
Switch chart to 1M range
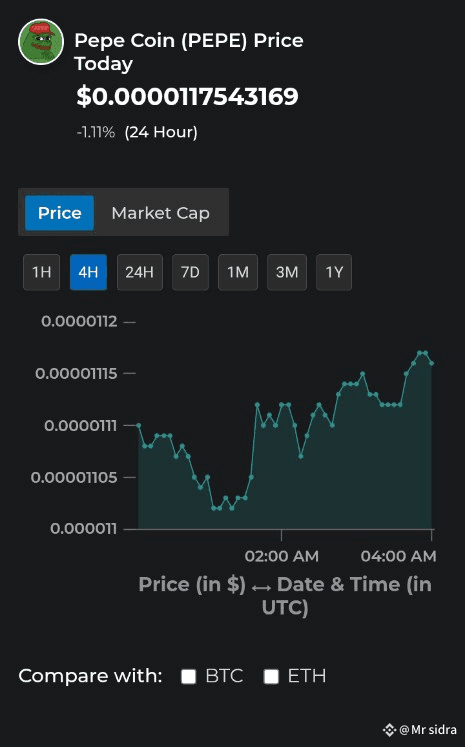(x=238, y=272)
